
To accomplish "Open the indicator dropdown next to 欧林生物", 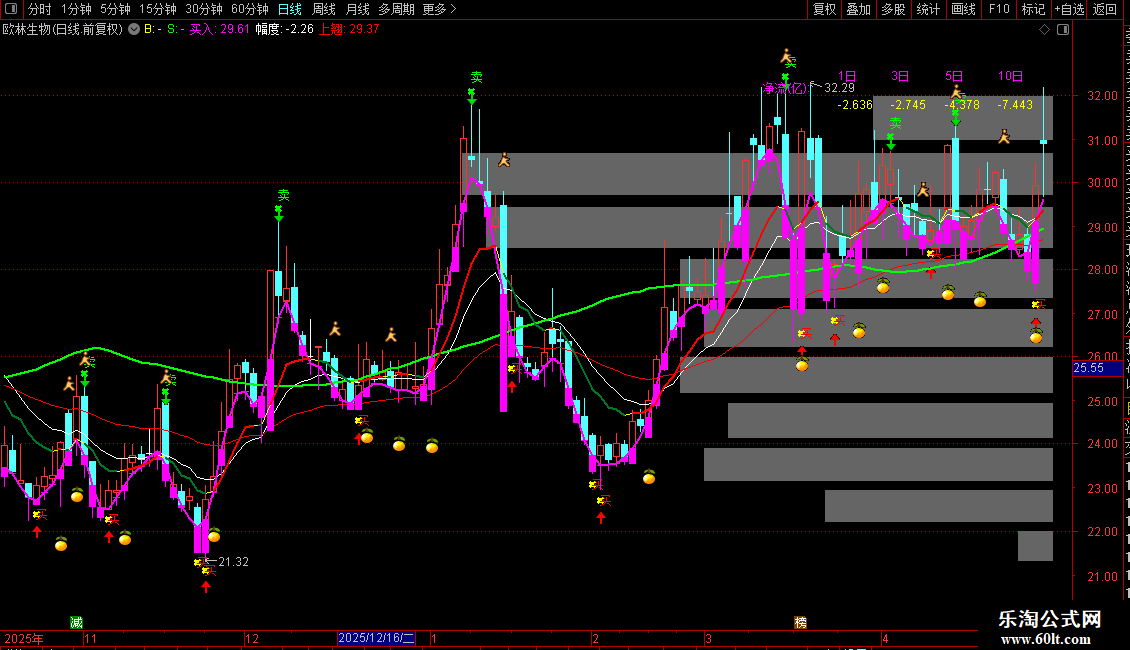I will 134,29.
